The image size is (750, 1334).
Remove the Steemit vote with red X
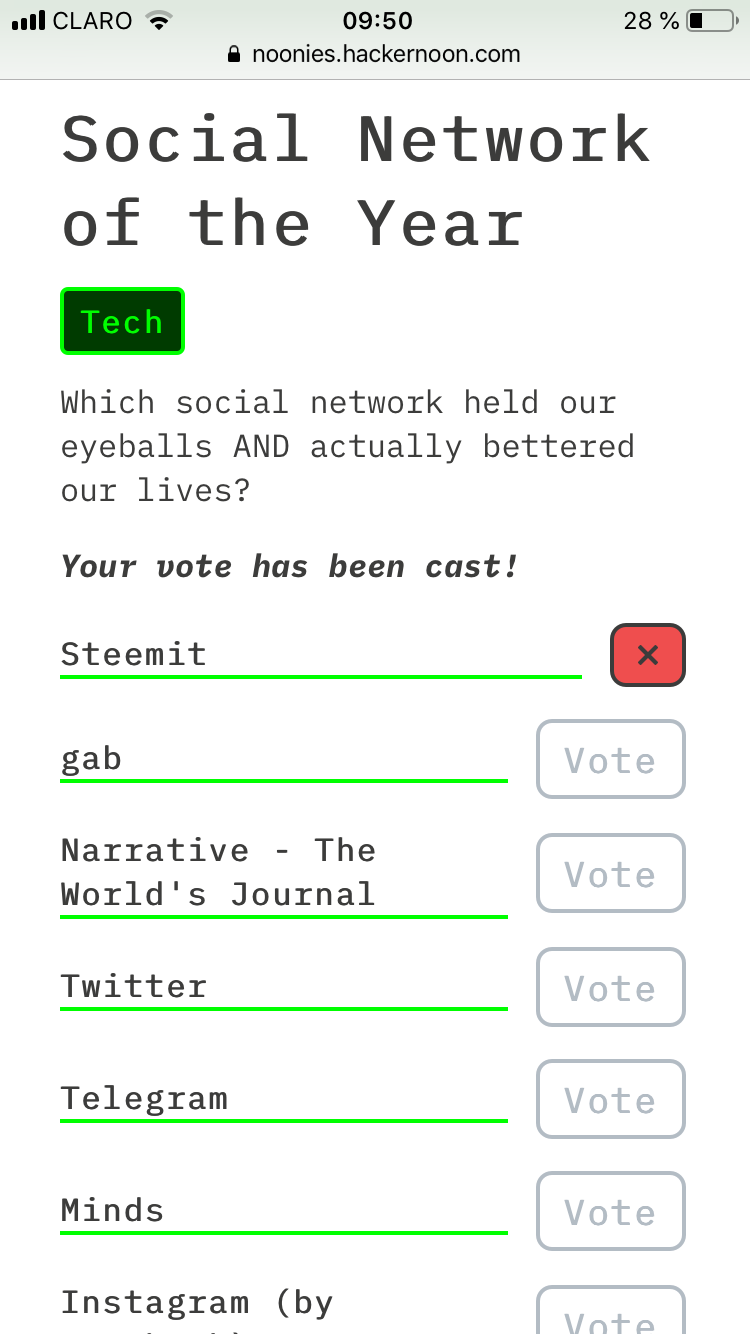click(x=648, y=655)
